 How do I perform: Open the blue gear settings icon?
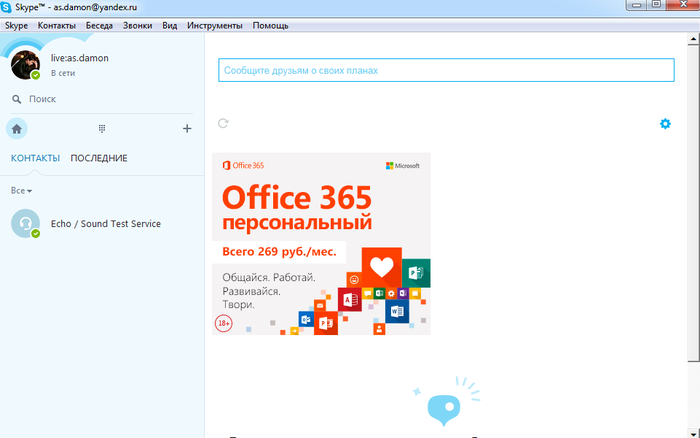tap(665, 124)
